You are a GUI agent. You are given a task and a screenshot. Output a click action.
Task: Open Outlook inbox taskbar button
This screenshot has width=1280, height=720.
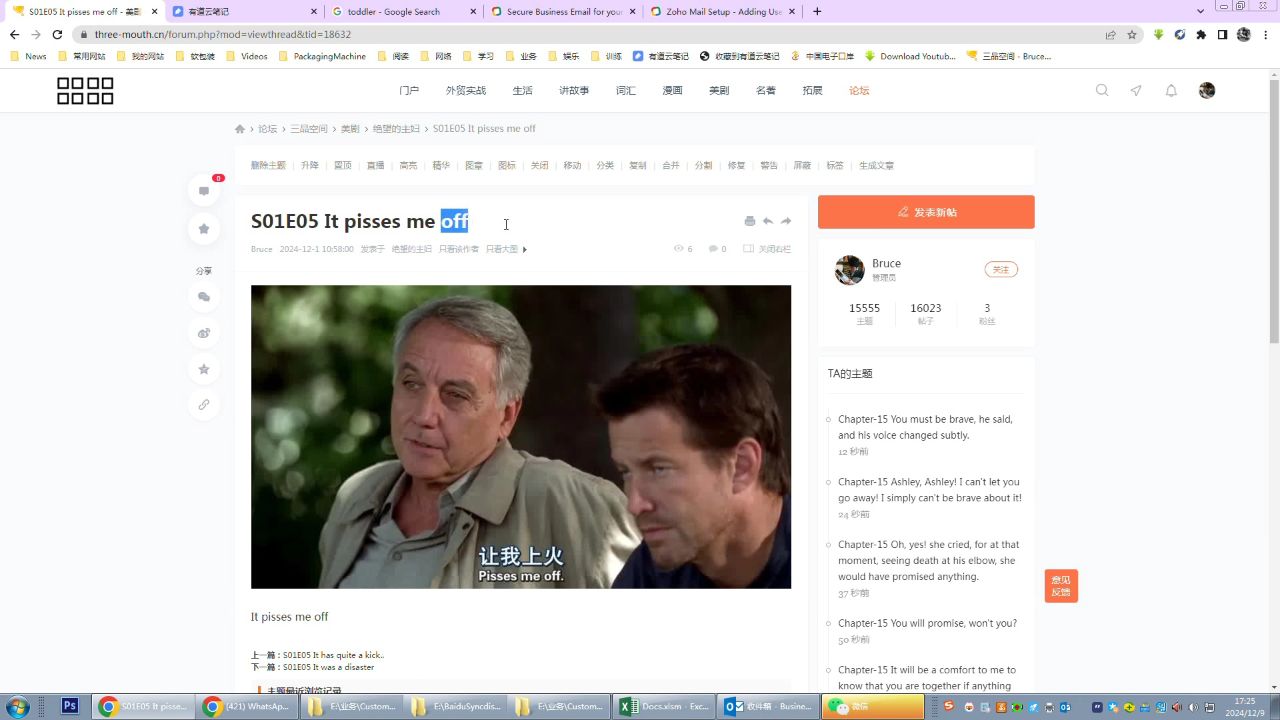point(770,706)
